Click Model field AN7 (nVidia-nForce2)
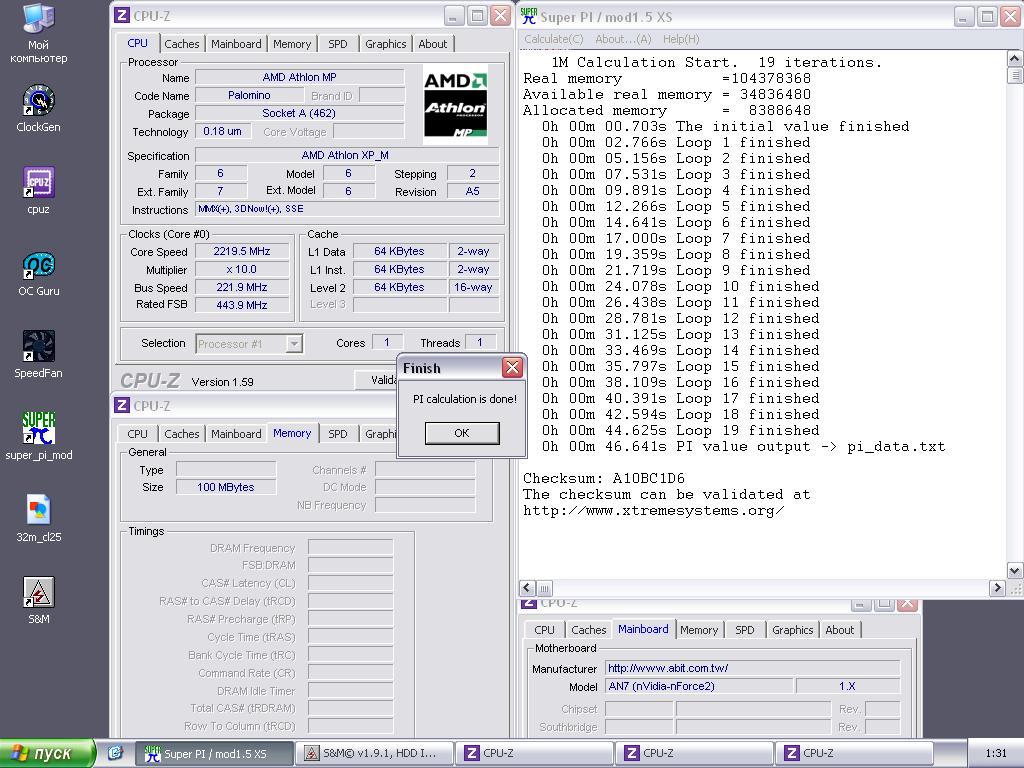The image size is (1024, 768). pyautogui.click(x=699, y=686)
